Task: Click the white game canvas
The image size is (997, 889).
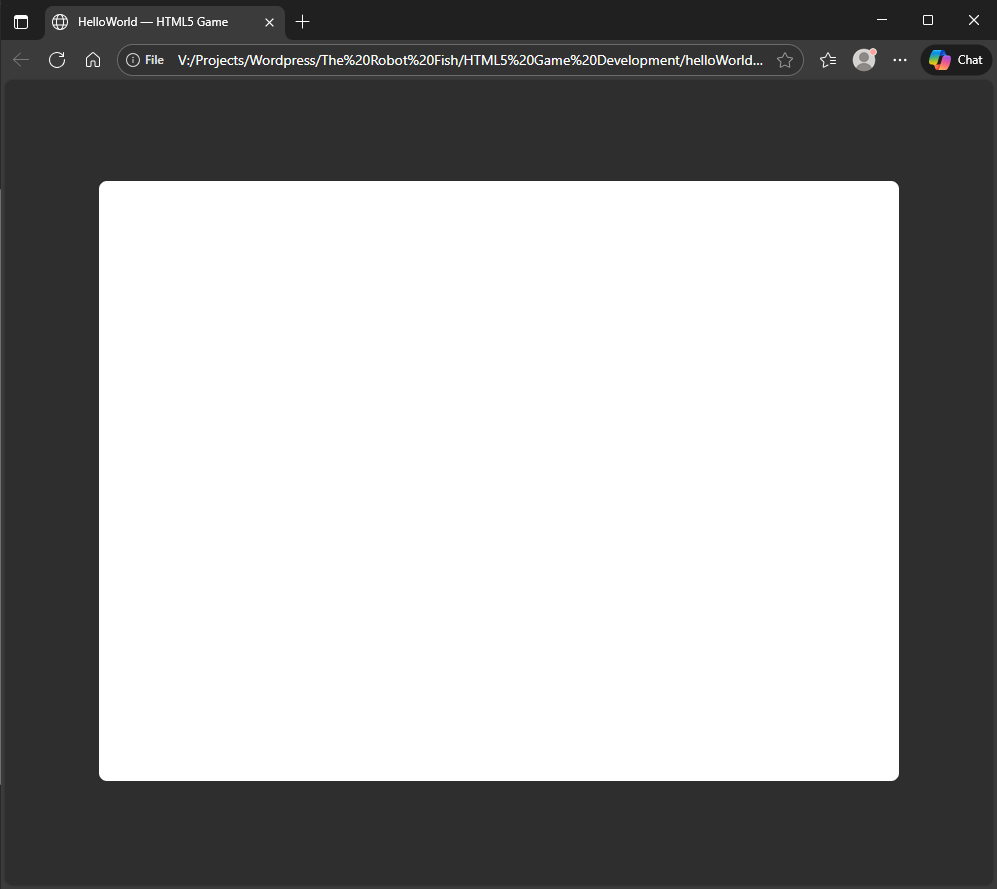Action: point(498,481)
